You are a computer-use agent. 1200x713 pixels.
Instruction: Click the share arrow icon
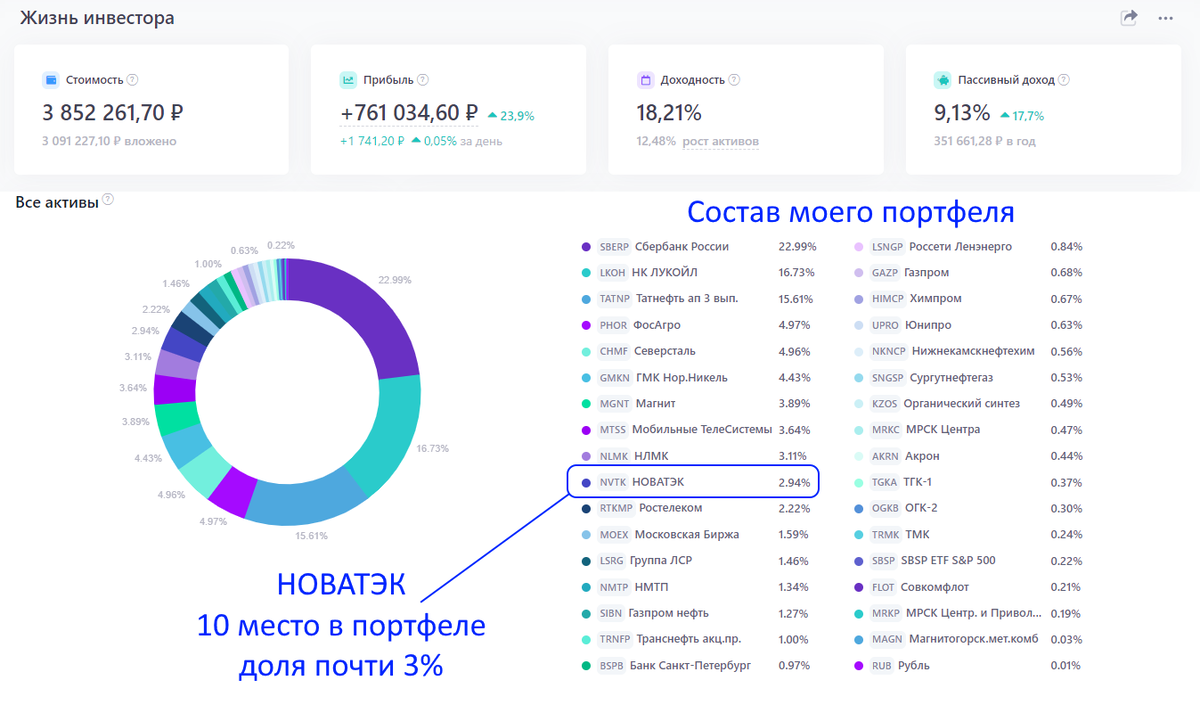pos(1129,18)
